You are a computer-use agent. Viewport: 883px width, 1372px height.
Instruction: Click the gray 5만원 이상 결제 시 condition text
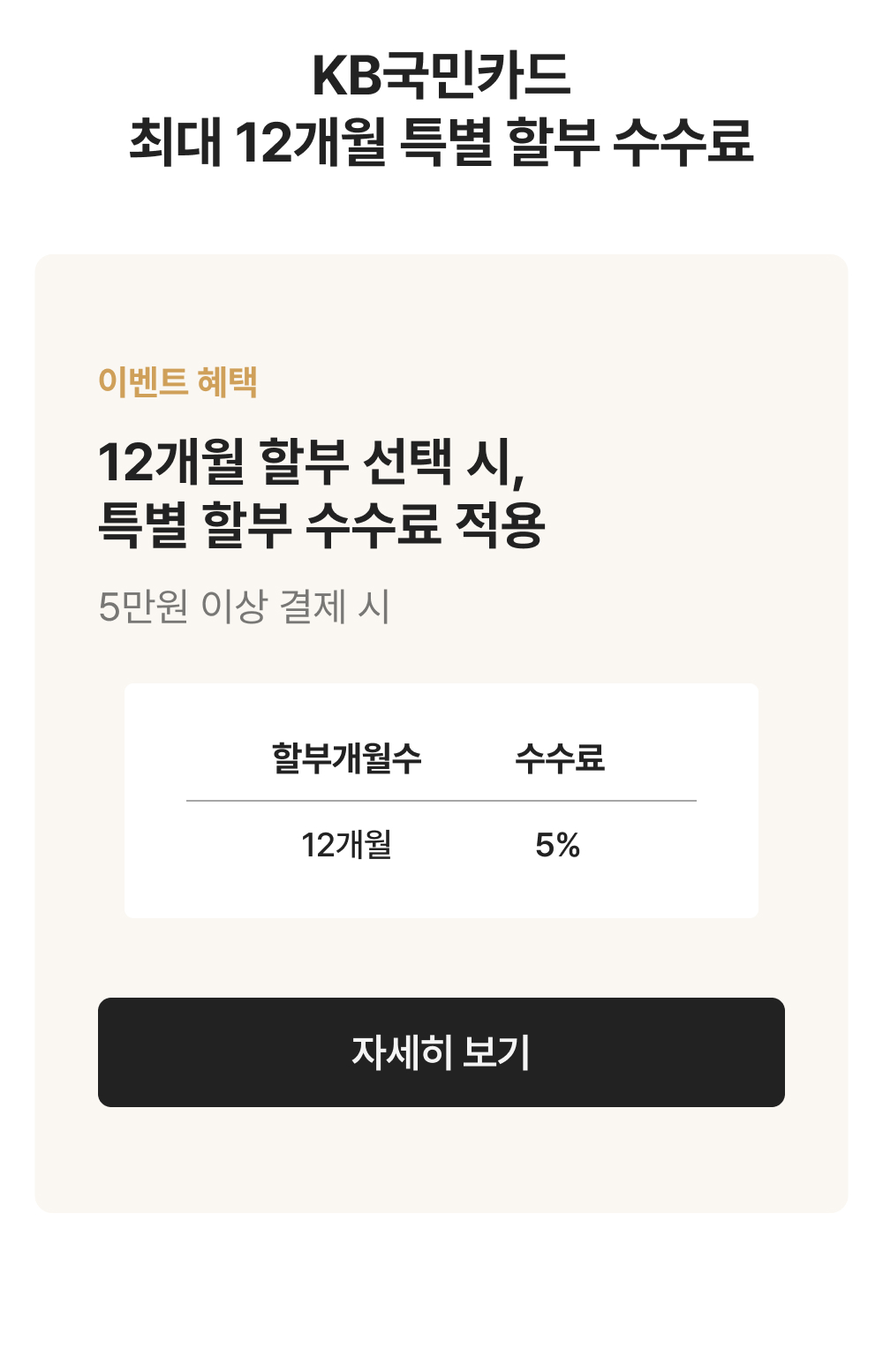click(244, 607)
